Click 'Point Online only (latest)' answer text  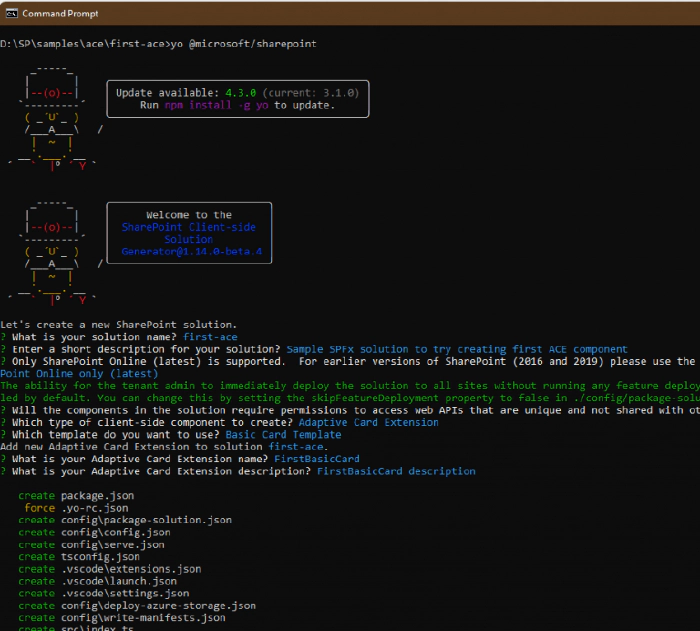click(x=79, y=373)
